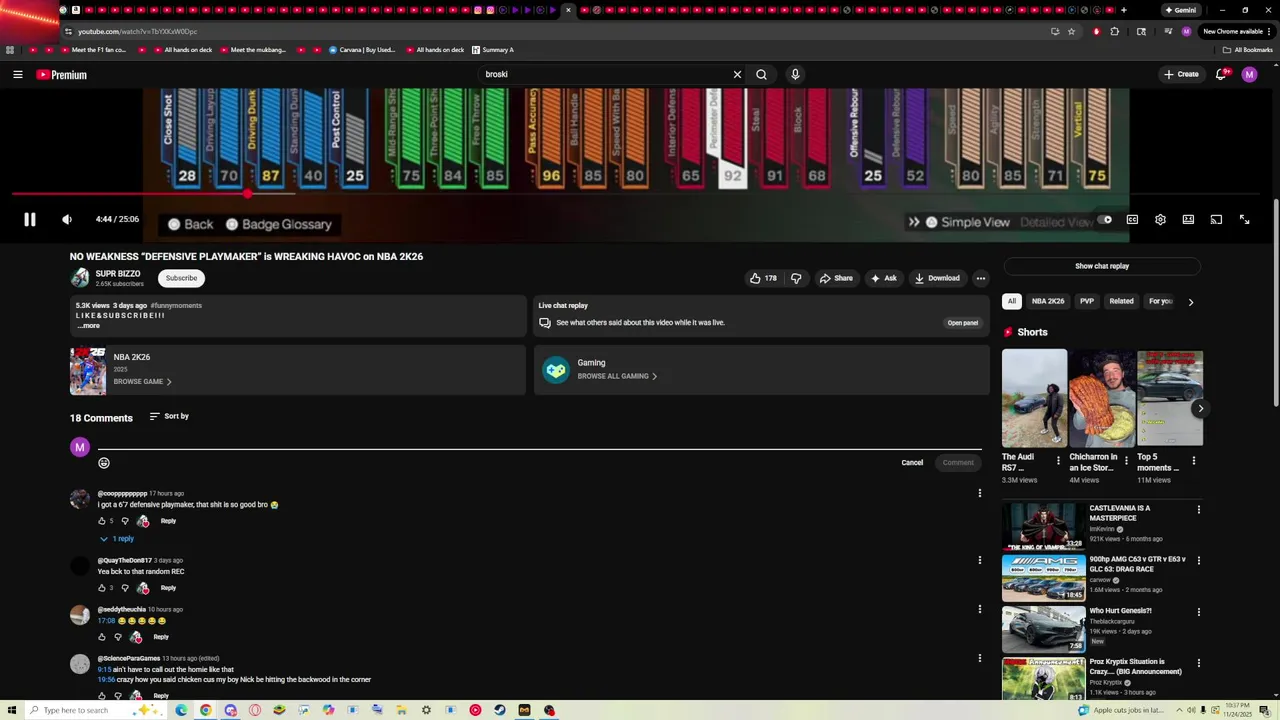Select NBA 2K26 filter chip
This screenshot has width=1280, height=720.
coord(1048,301)
